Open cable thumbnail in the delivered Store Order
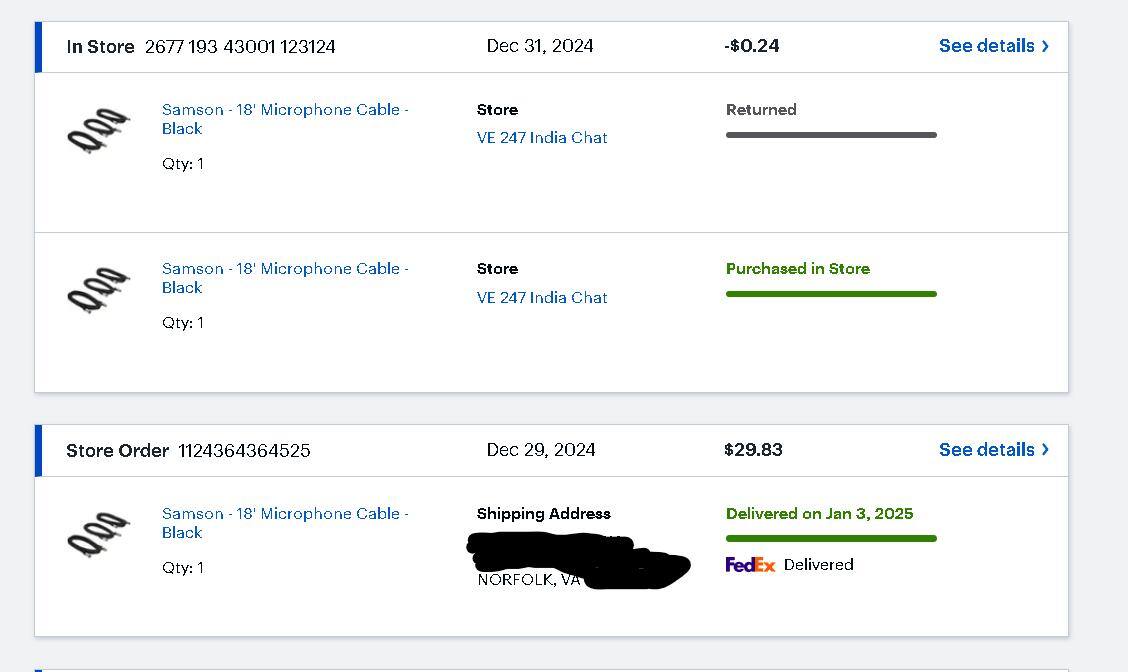The image size is (1128, 672). click(98, 535)
